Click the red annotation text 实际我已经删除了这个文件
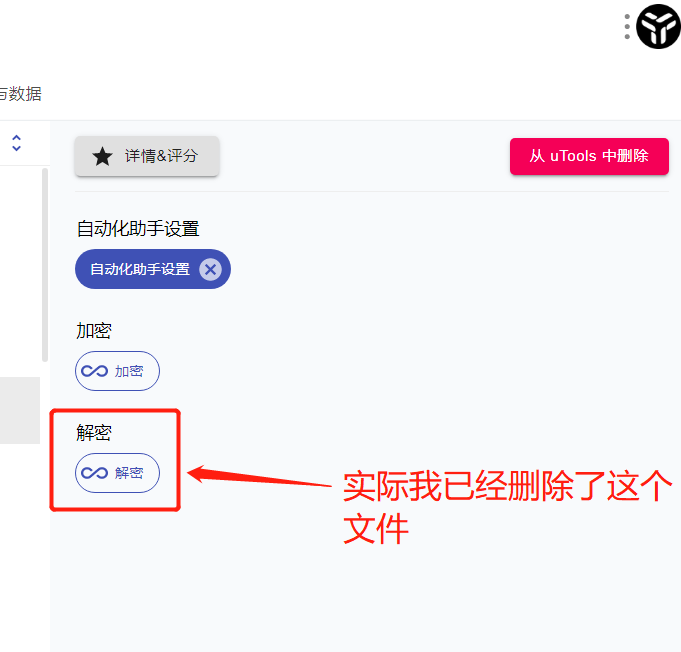Viewport: 681px width, 652px height. click(x=507, y=506)
